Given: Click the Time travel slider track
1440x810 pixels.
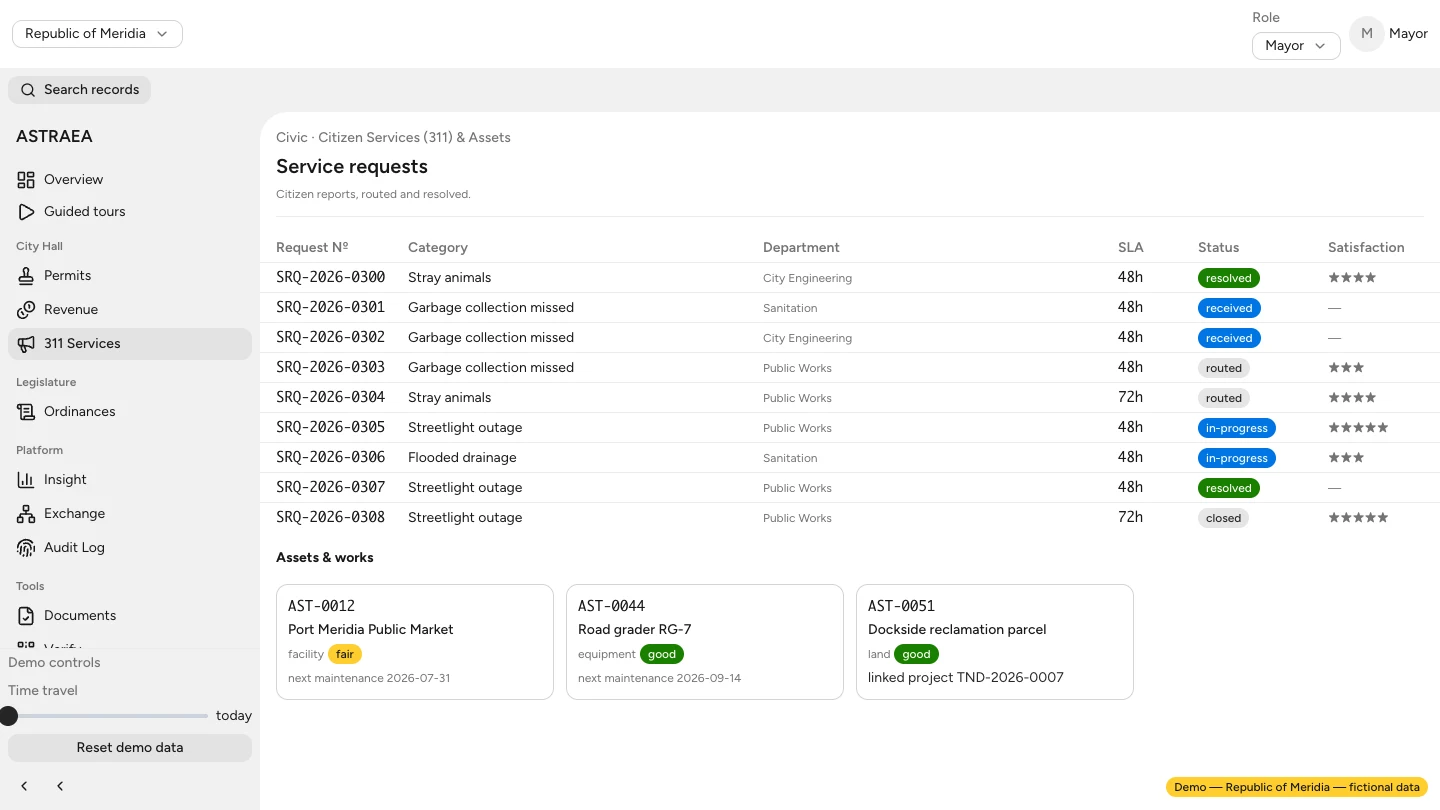Looking at the screenshot, I should 108,716.
